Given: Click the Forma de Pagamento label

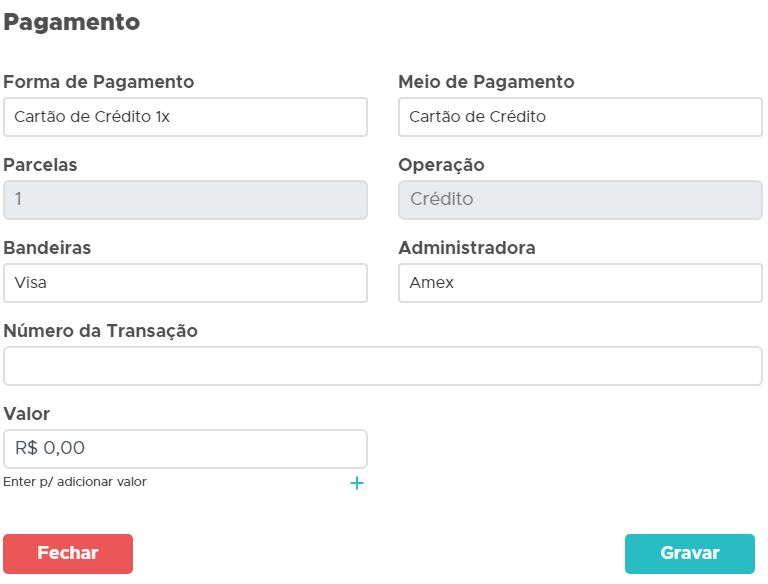Looking at the screenshot, I should pyautogui.click(x=99, y=82).
